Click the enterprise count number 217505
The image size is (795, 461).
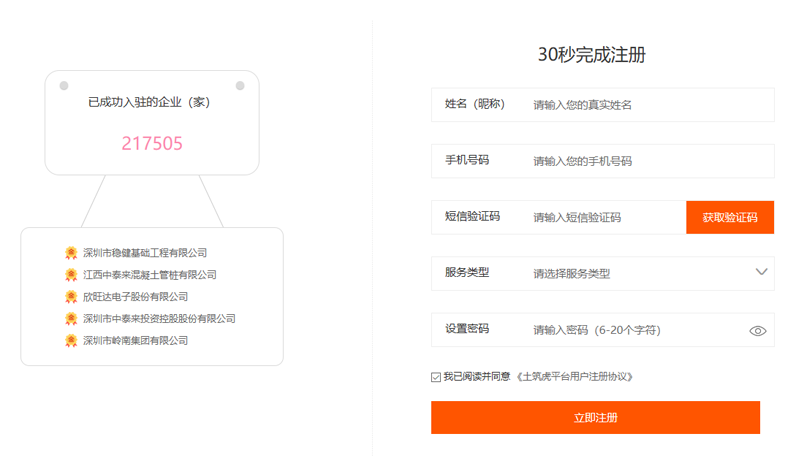tap(152, 143)
